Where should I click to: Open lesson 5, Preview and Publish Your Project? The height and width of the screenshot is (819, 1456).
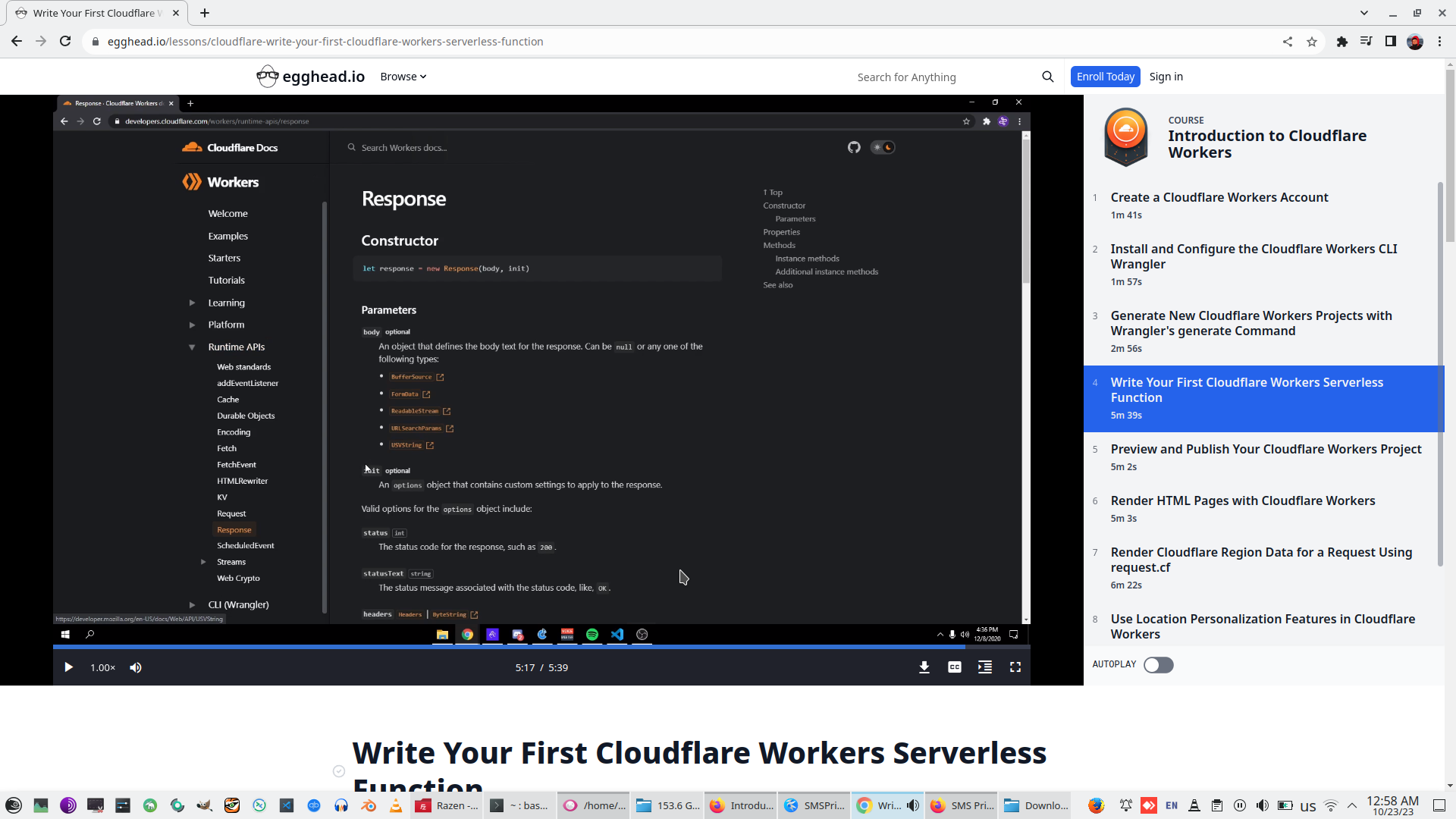pyautogui.click(x=1266, y=449)
